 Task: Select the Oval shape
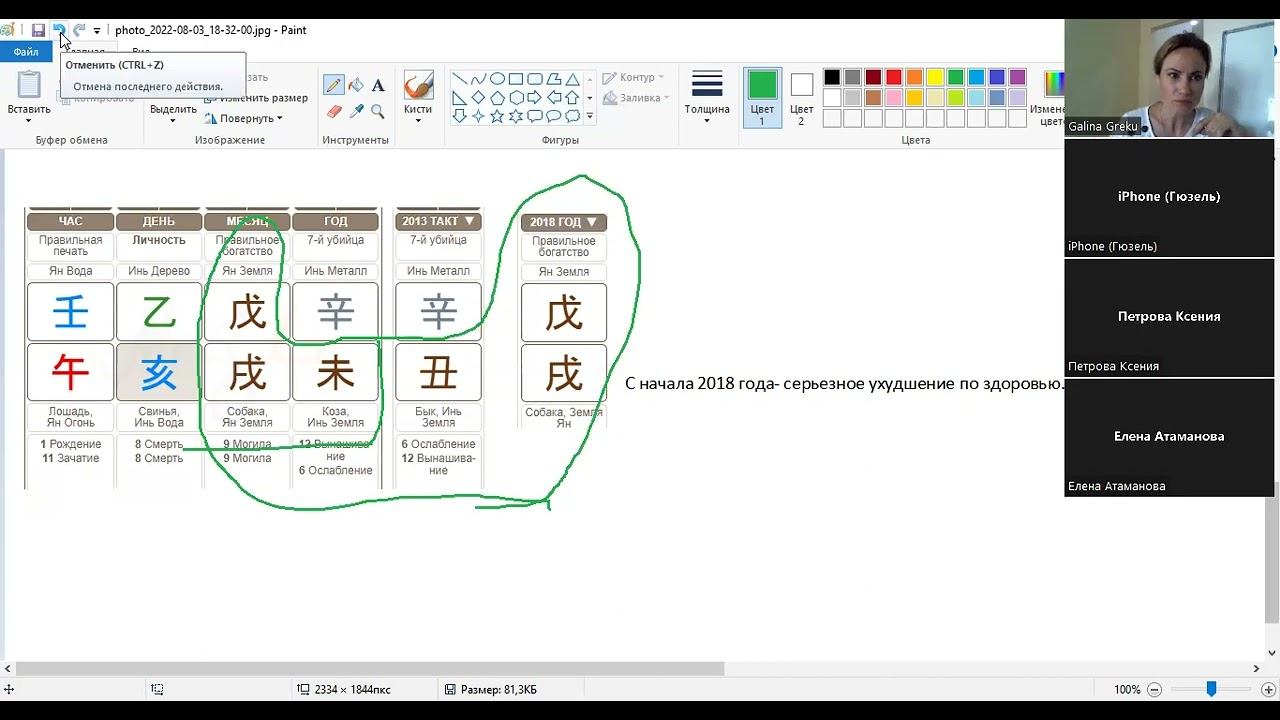[497, 80]
